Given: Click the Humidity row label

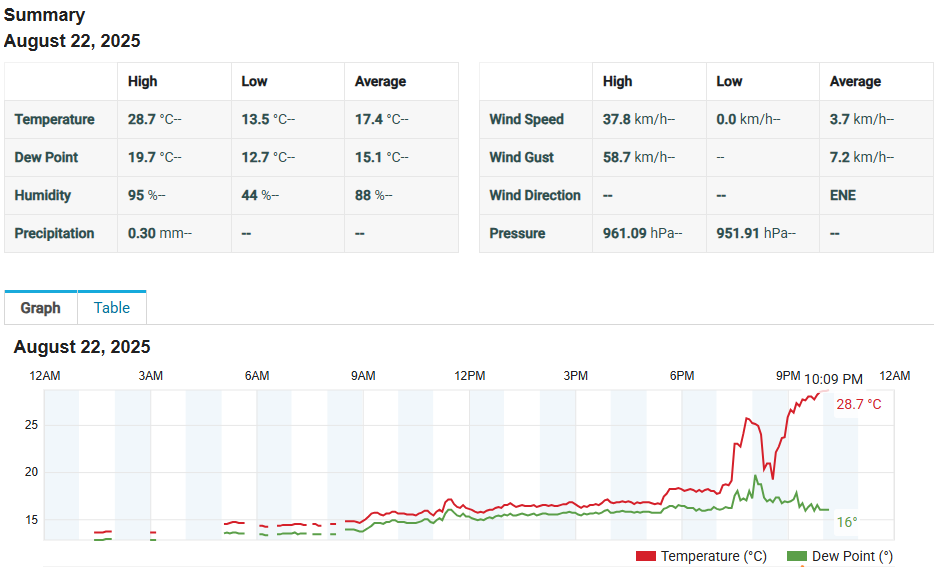Looking at the screenshot, I should (x=43, y=195).
